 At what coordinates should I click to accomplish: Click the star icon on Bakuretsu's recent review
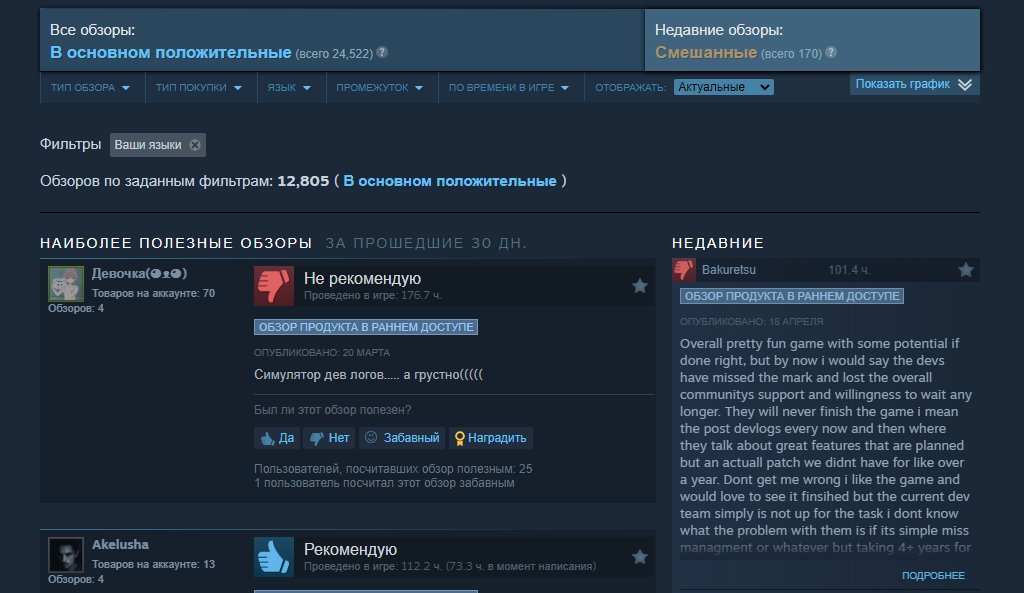(x=966, y=270)
